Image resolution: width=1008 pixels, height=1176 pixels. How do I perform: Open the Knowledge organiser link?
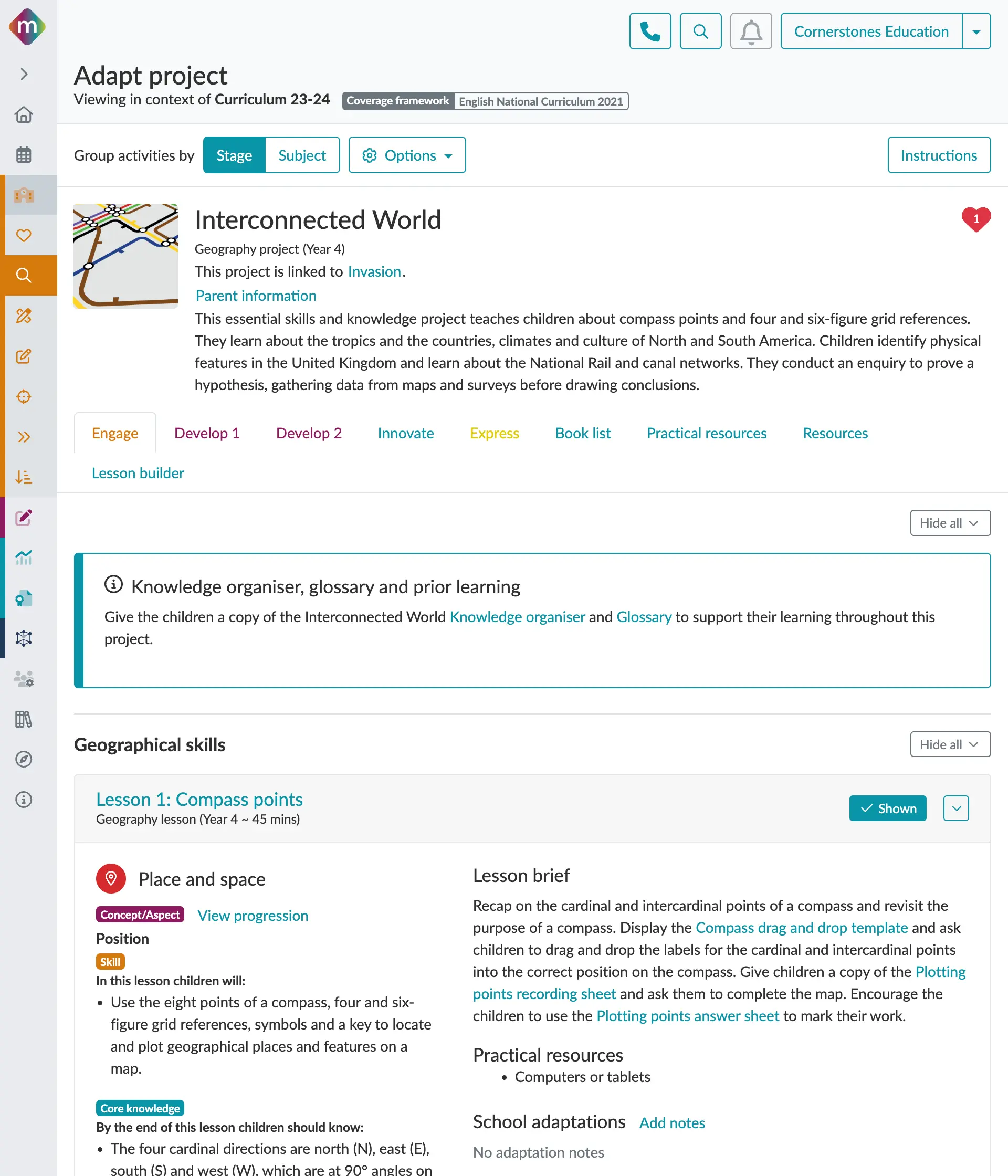517,617
